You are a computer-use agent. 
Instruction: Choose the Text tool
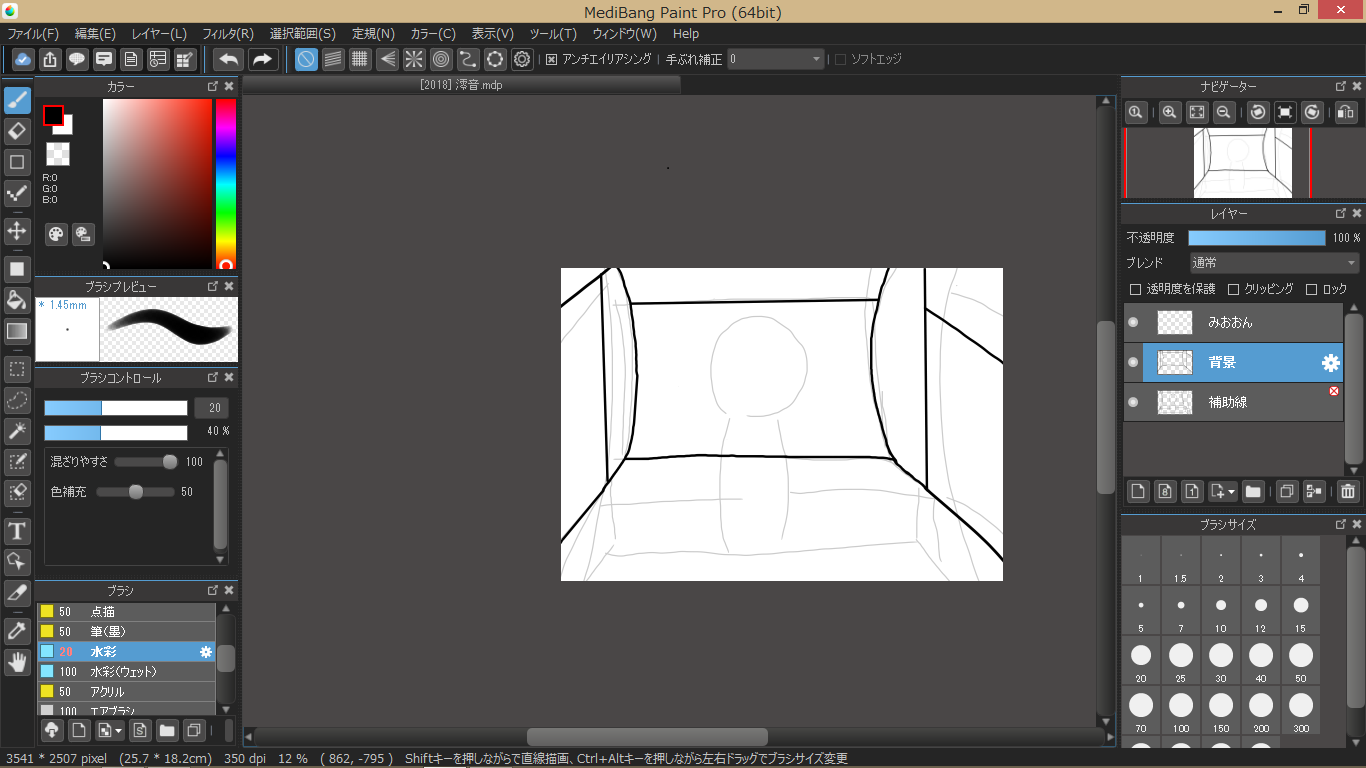click(17, 530)
